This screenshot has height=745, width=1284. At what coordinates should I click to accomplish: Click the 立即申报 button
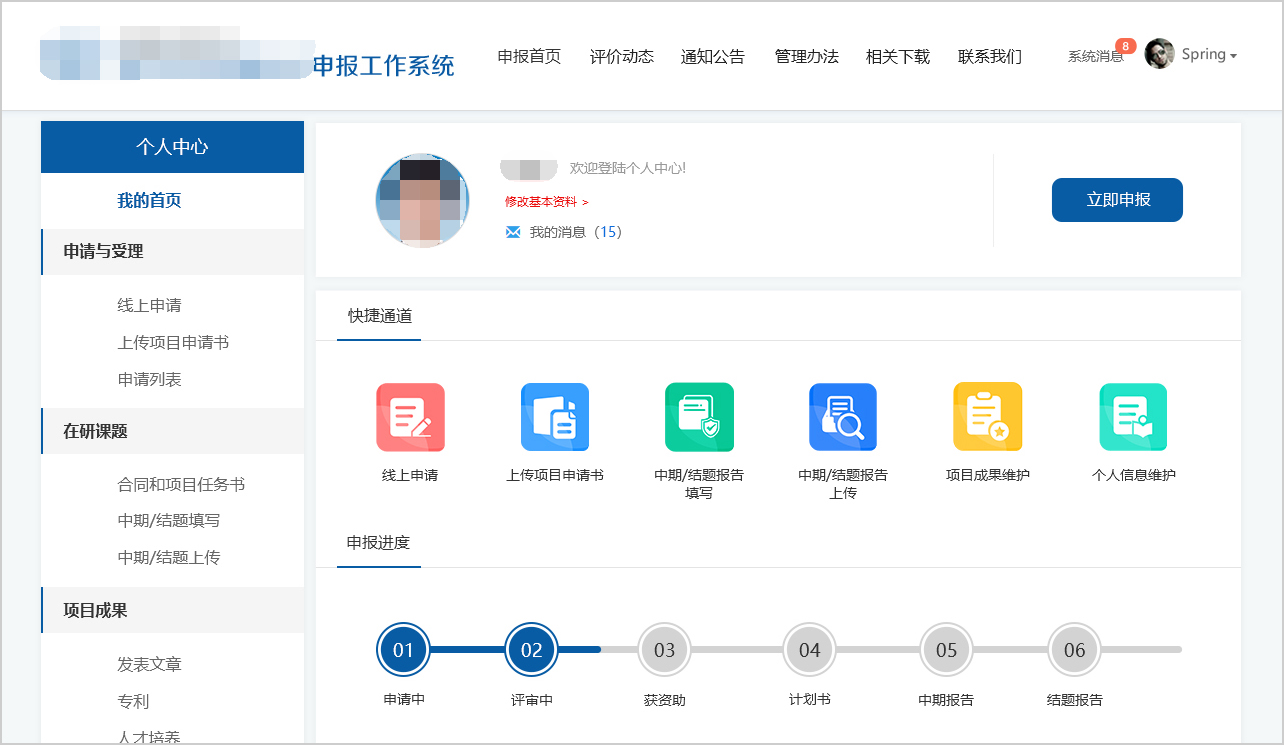(1117, 199)
